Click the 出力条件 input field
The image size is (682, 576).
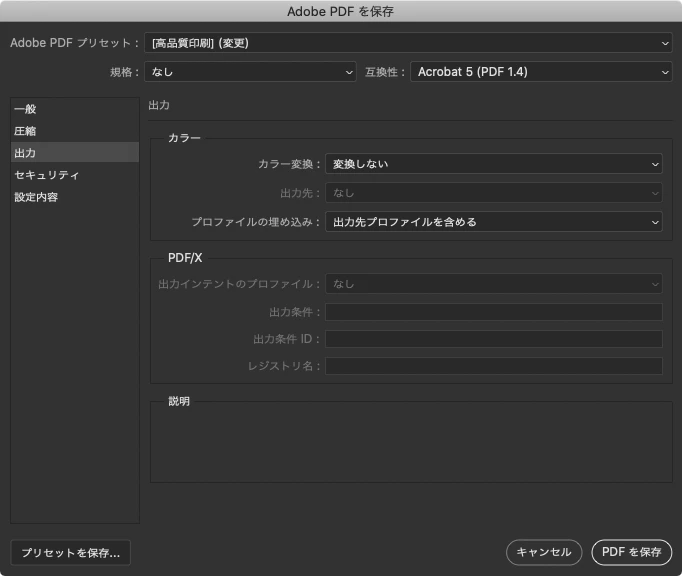(494, 312)
